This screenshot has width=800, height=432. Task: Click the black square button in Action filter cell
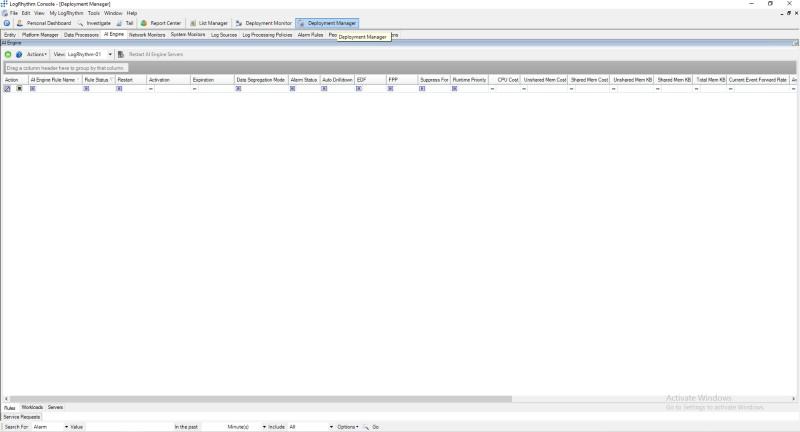pos(19,88)
